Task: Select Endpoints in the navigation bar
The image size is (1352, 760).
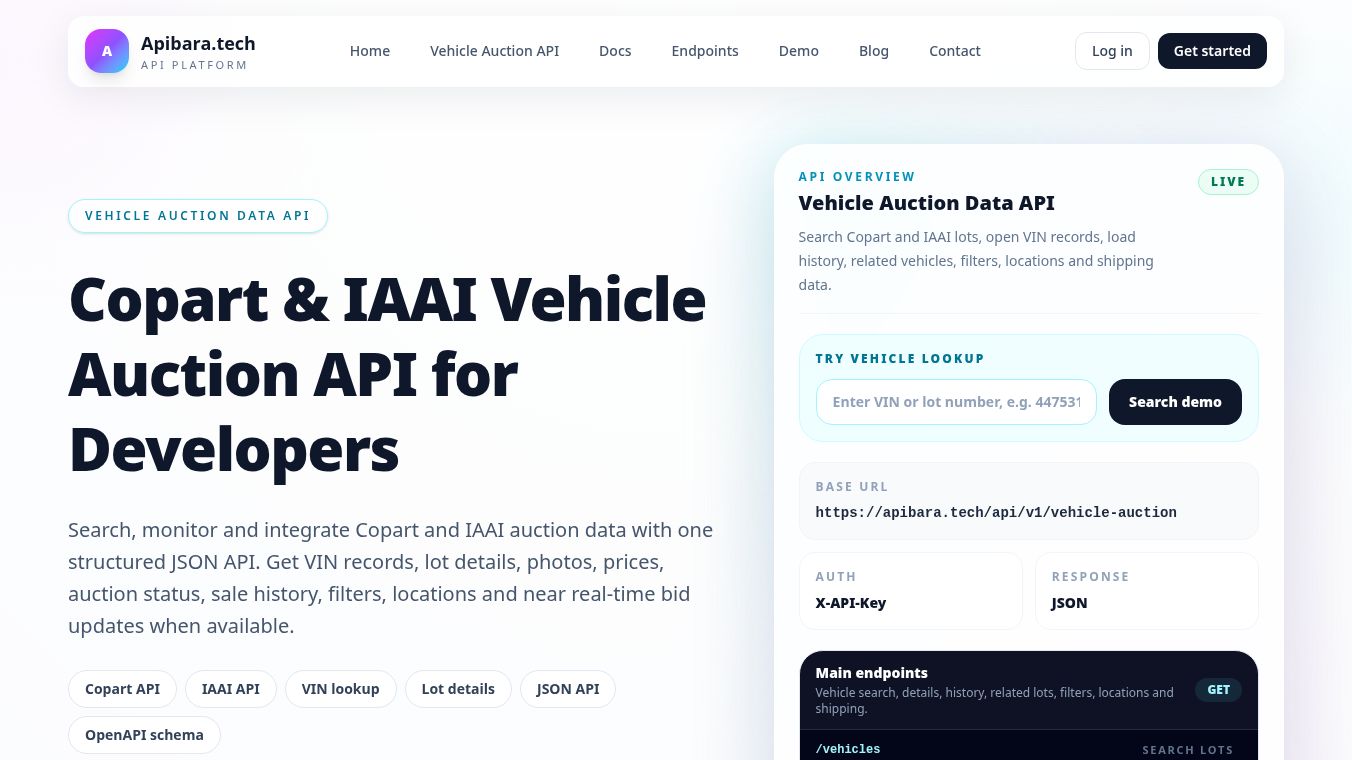Action: 705,51
